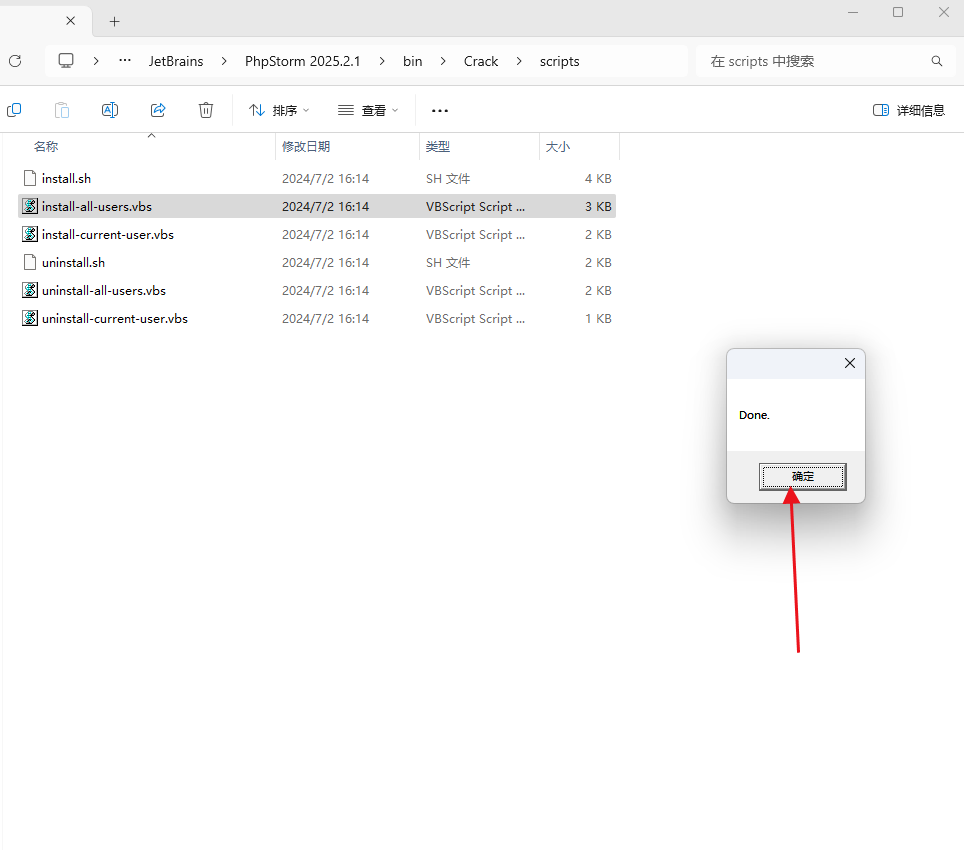Click the Paste icon in the toolbar
The image size is (964, 850).
[62, 110]
